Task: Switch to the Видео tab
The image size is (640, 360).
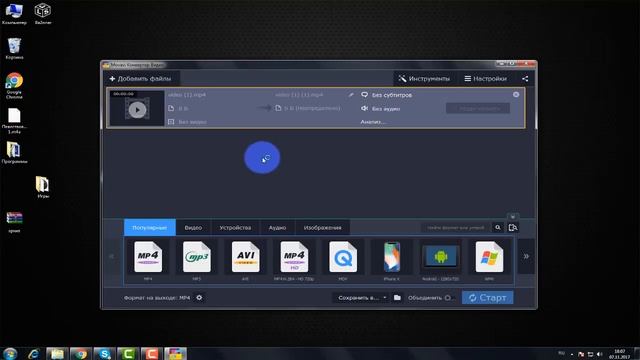Action: 193,227
